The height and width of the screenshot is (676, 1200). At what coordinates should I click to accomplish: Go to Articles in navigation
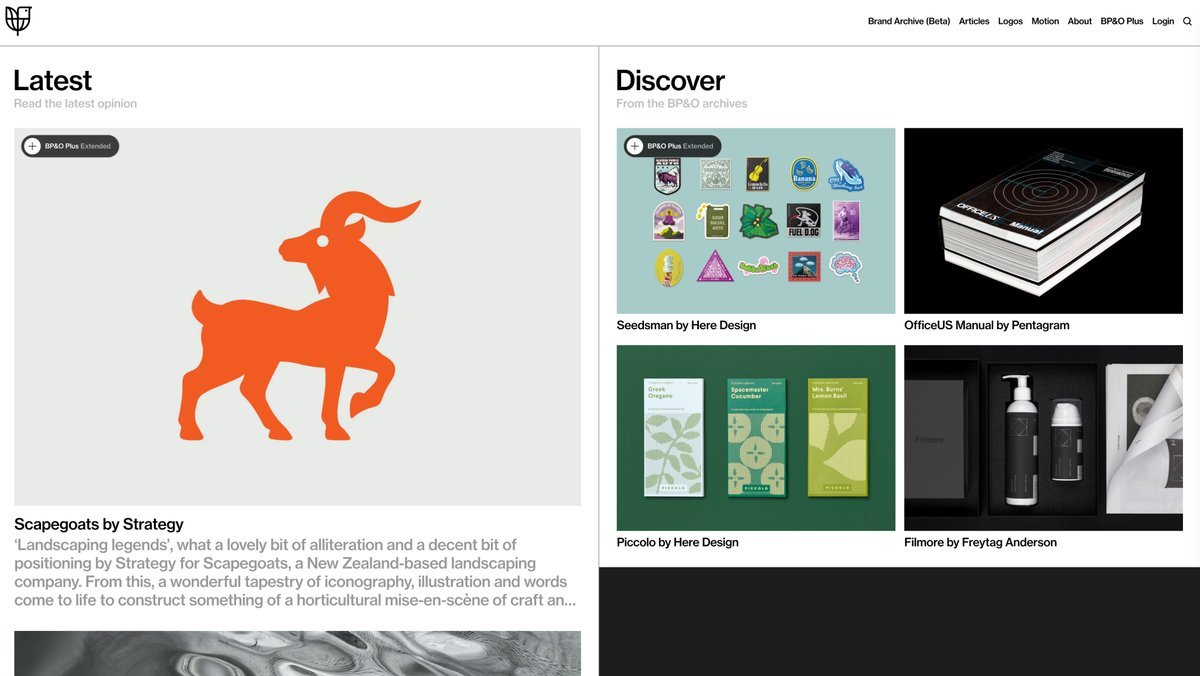[974, 21]
